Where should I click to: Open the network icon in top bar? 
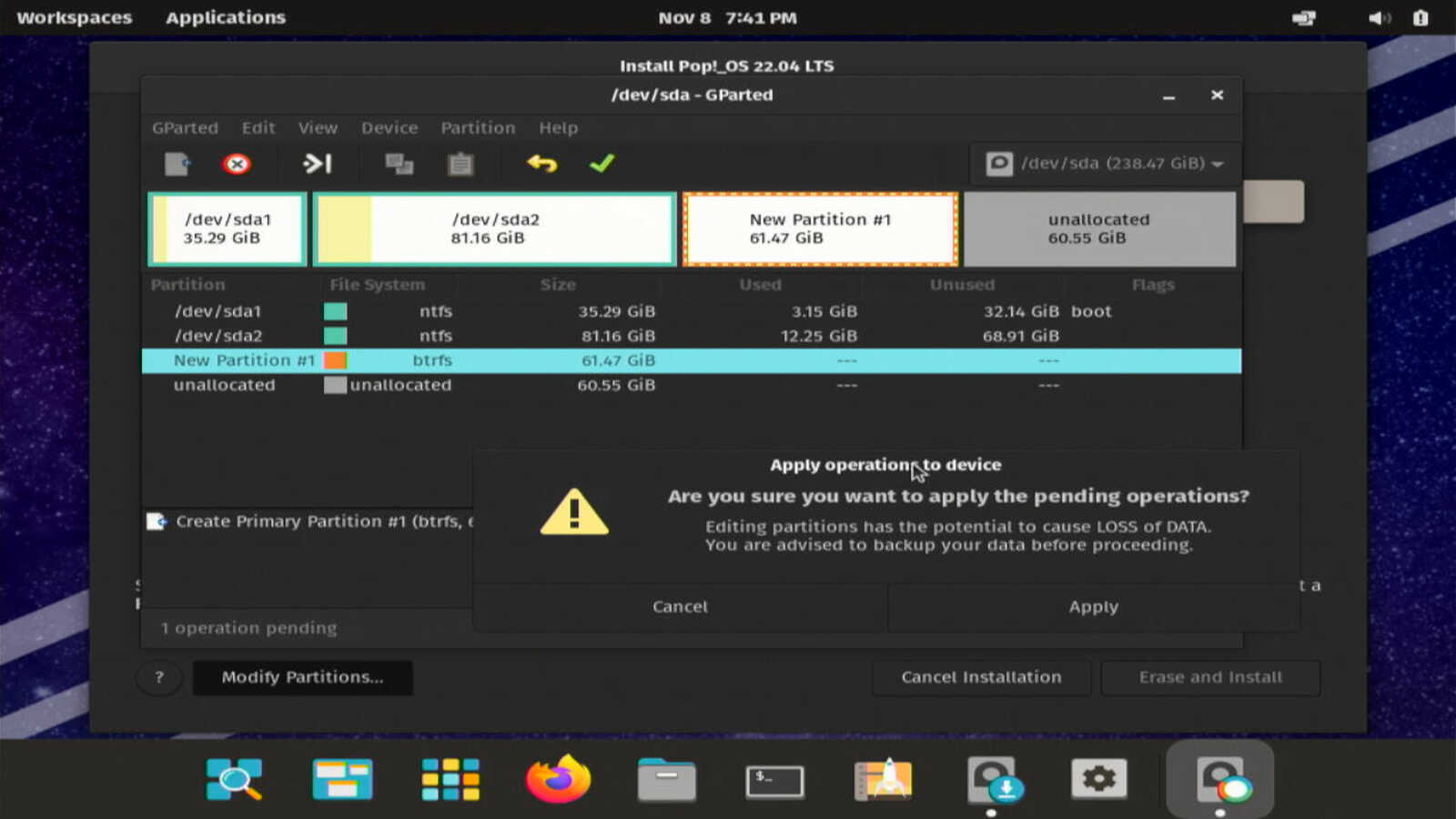(1304, 18)
